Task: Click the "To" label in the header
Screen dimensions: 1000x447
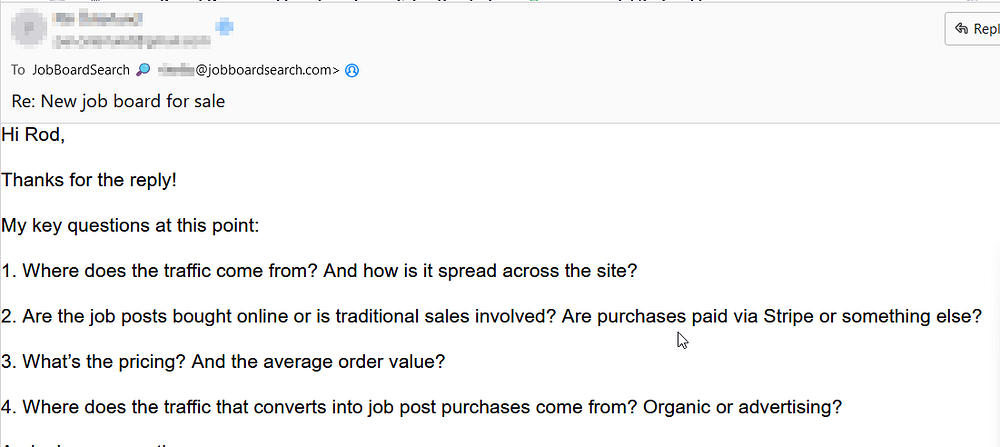Action: 18,70
